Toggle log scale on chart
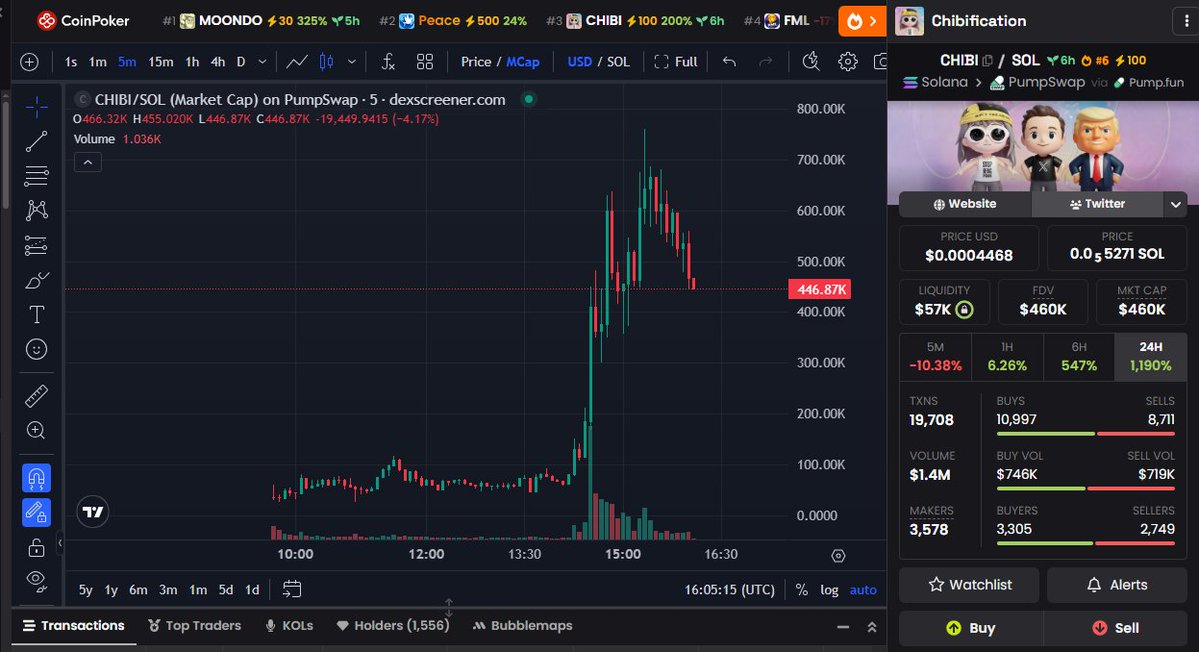This screenshot has height=652, width=1199. coord(830,589)
